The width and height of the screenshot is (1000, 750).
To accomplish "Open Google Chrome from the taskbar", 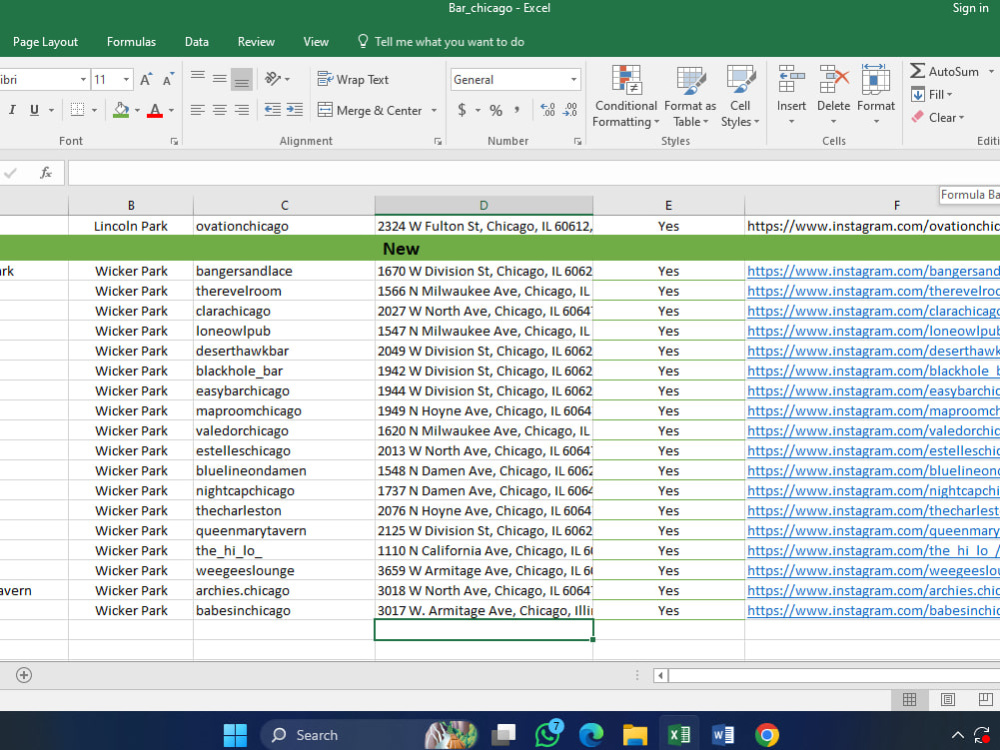I will (767, 735).
